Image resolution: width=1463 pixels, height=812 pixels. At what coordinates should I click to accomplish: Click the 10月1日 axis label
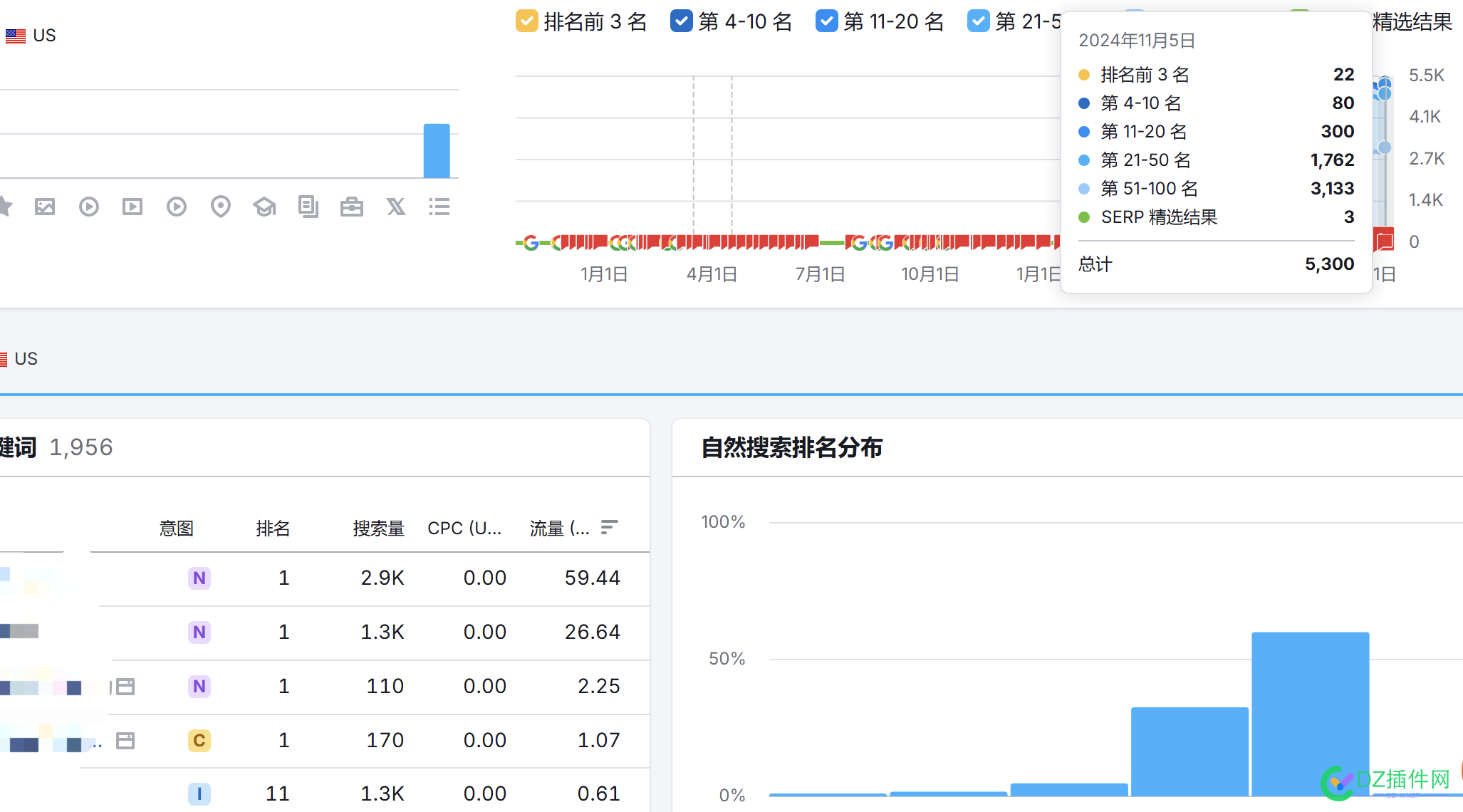(930, 274)
